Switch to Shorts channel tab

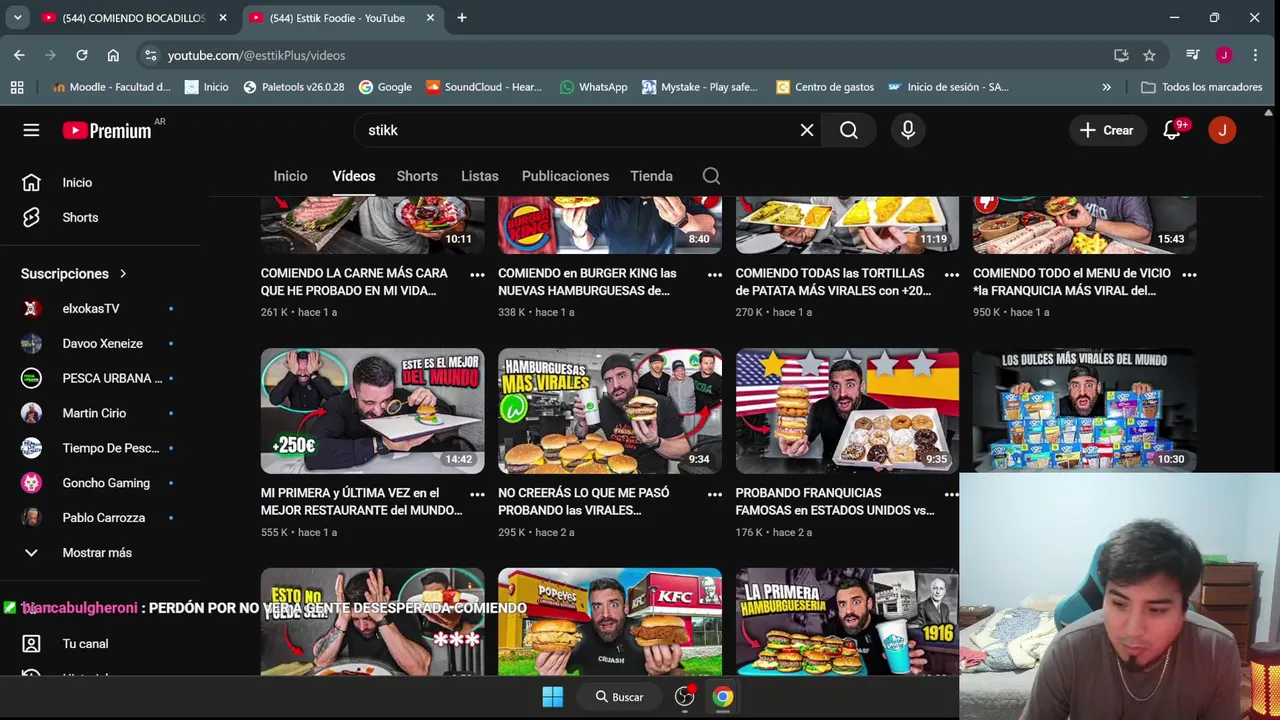click(417, 176)
